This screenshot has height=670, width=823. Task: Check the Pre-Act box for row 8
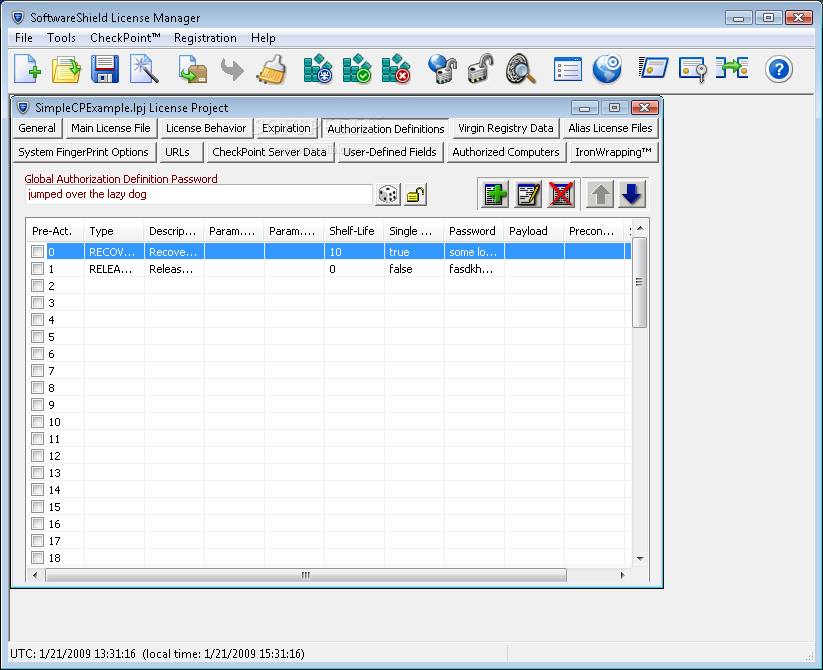click(x=37, y=388)
